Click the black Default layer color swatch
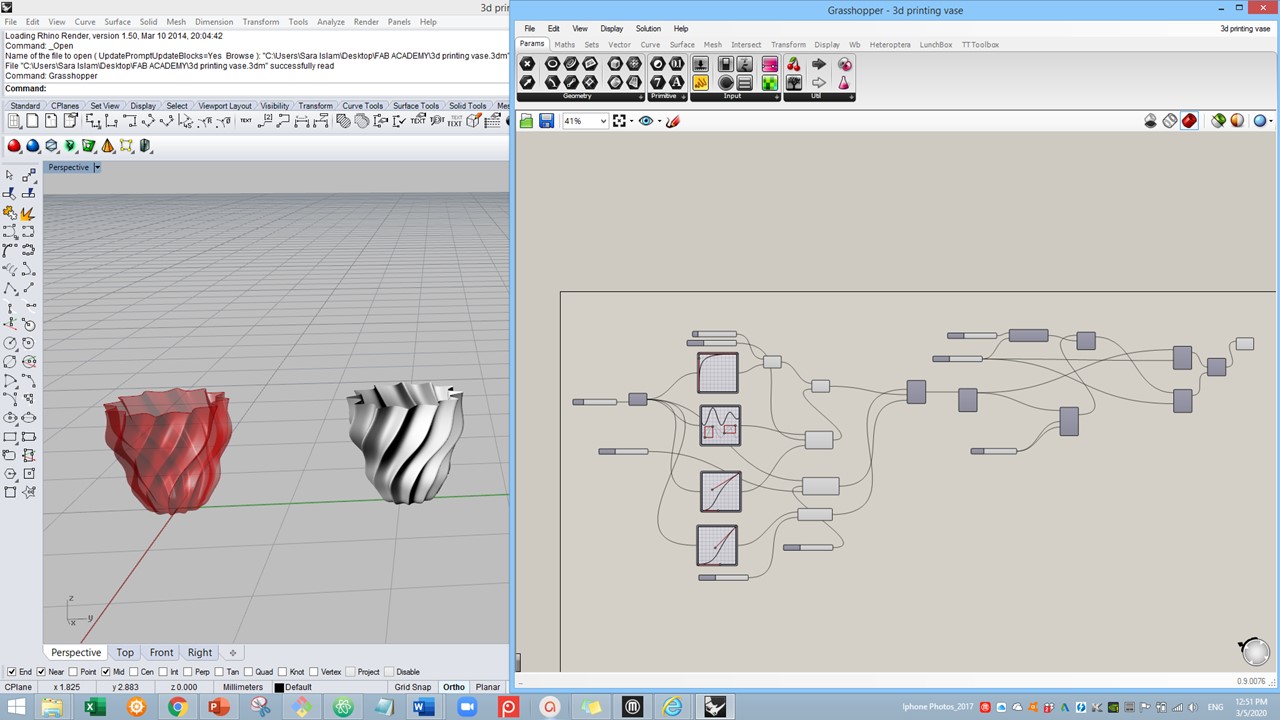The width and height of the screenshot is (1280, 720). (x=279, y=687)
